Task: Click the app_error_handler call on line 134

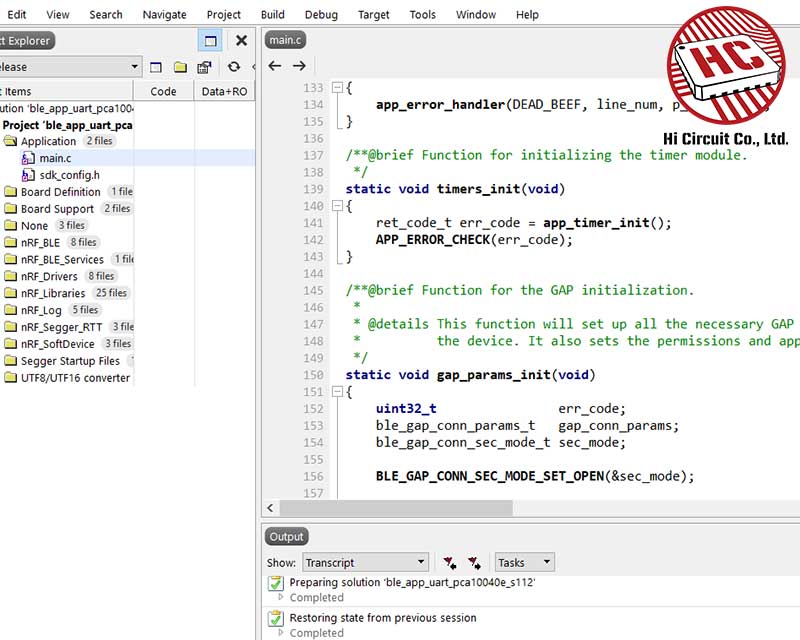Action: [x=440, y=105]
